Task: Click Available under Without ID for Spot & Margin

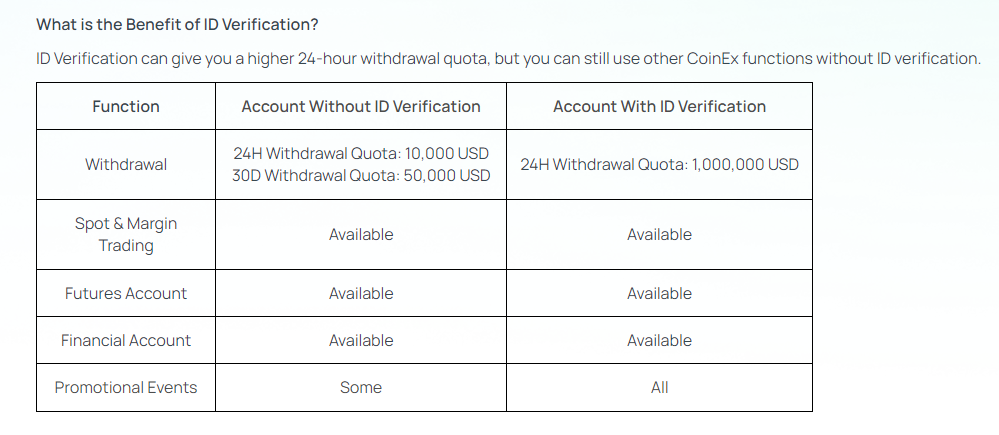Action: coord(361,234)
